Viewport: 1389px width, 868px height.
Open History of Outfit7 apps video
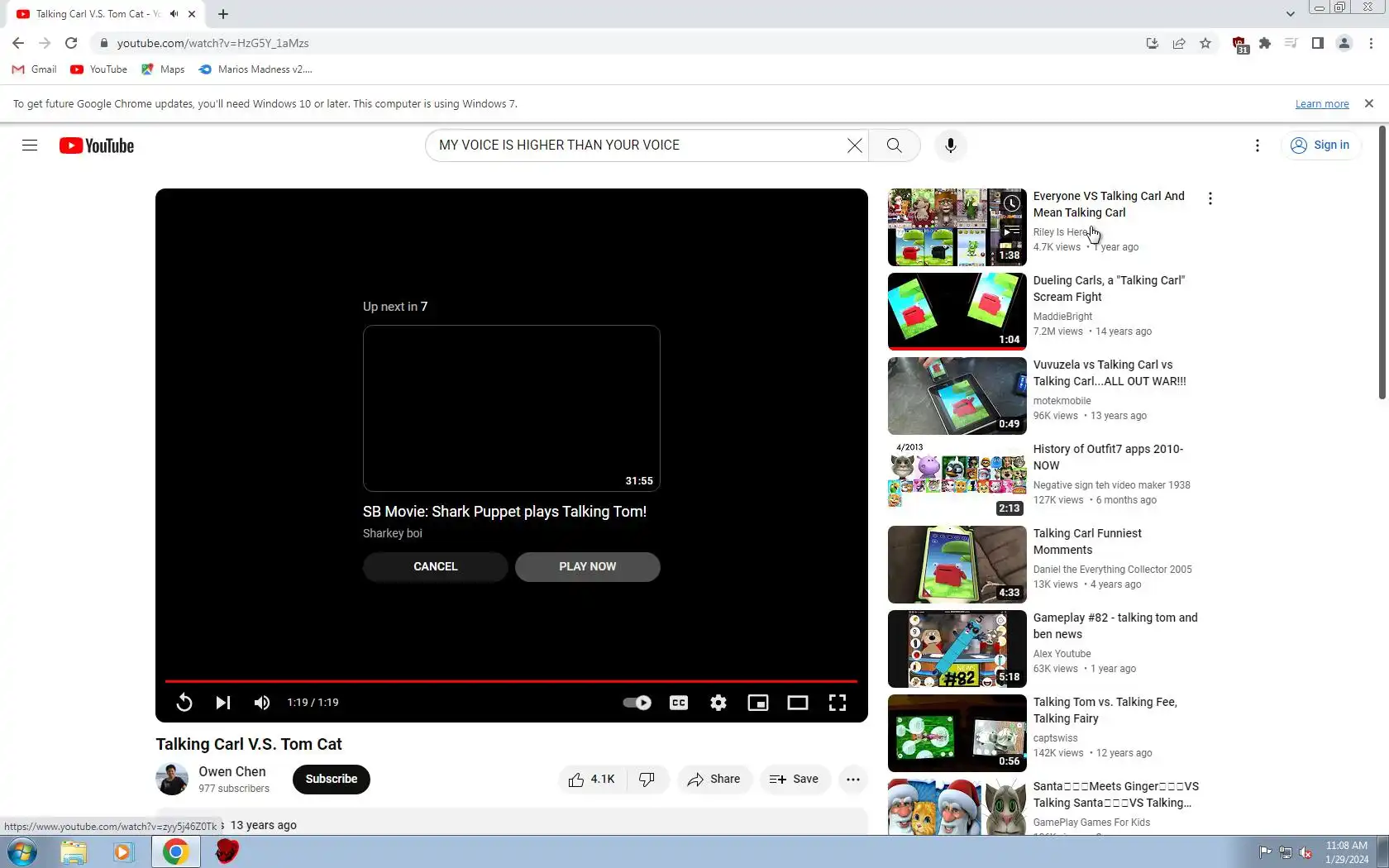click(x=1108, y=457)
